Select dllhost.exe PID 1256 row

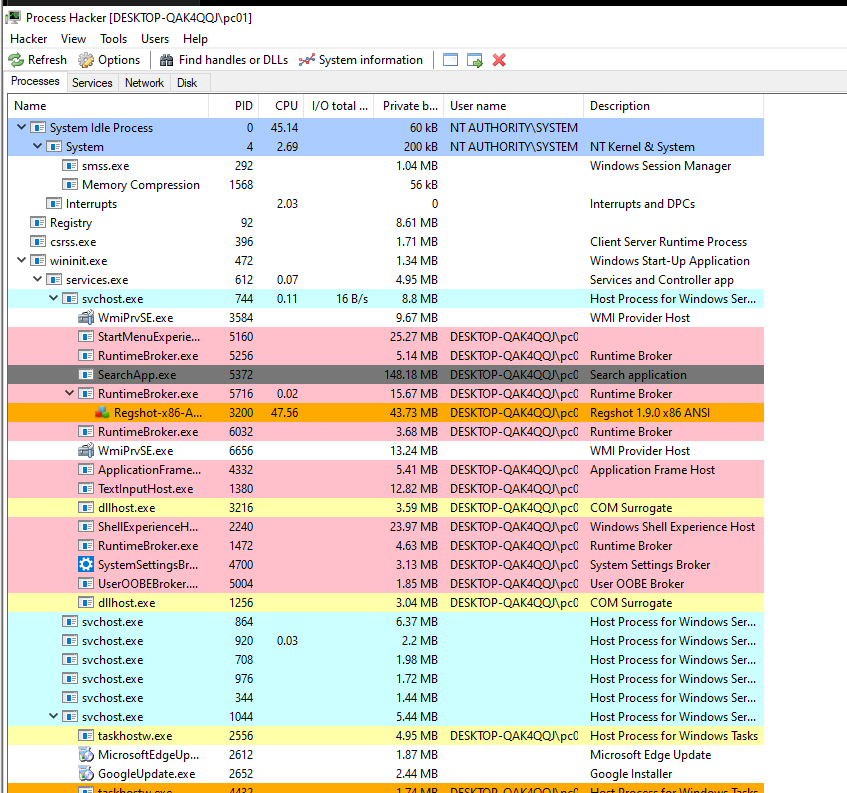coord(386,602)
